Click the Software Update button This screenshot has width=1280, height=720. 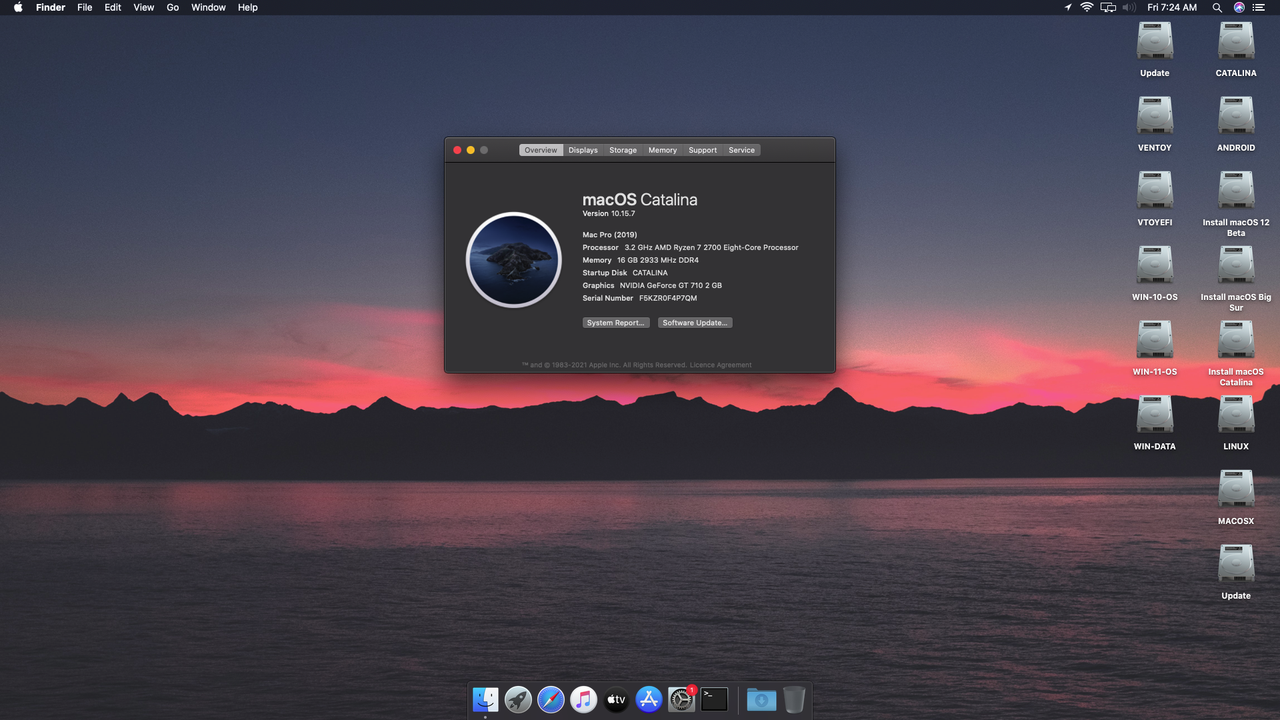point(694,322)
